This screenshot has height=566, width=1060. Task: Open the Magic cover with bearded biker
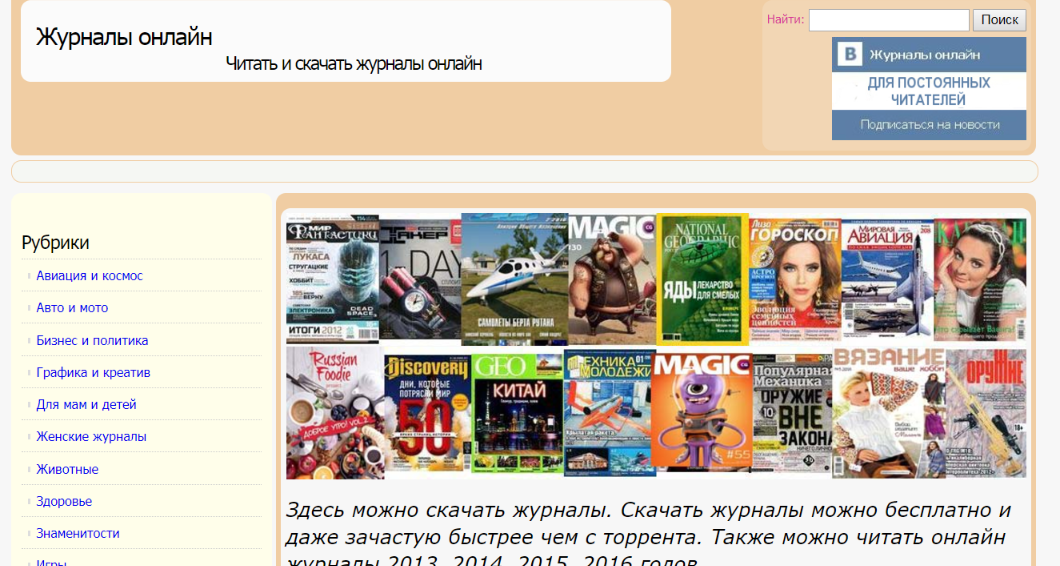click(x=612, y=279)
